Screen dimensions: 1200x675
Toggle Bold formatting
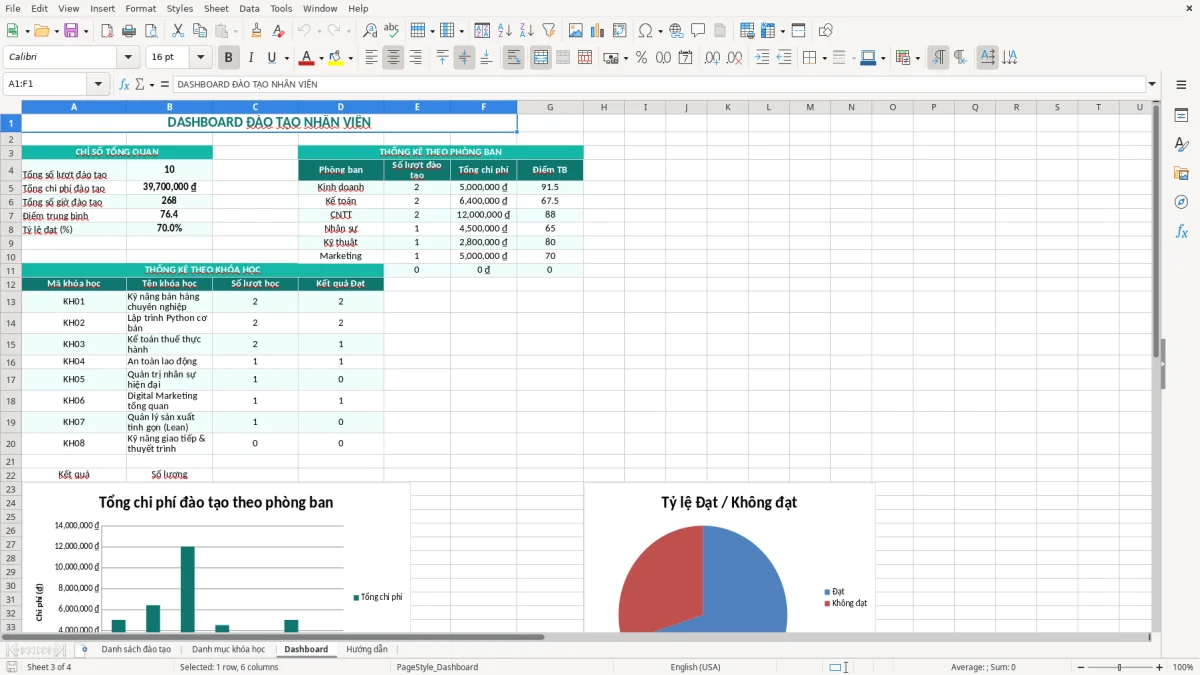pos(228,58)
